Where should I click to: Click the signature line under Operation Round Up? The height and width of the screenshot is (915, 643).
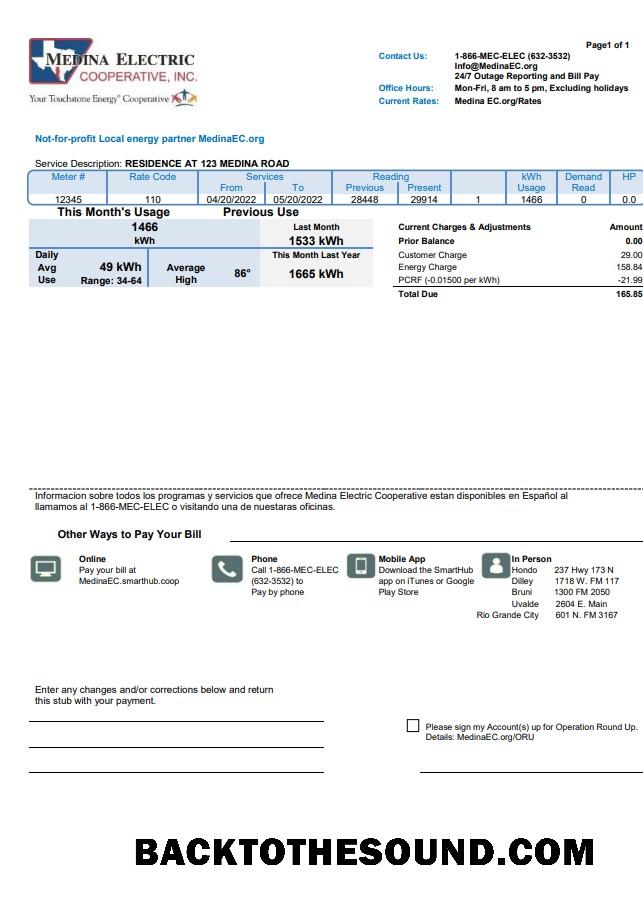(x=531, y=772)
